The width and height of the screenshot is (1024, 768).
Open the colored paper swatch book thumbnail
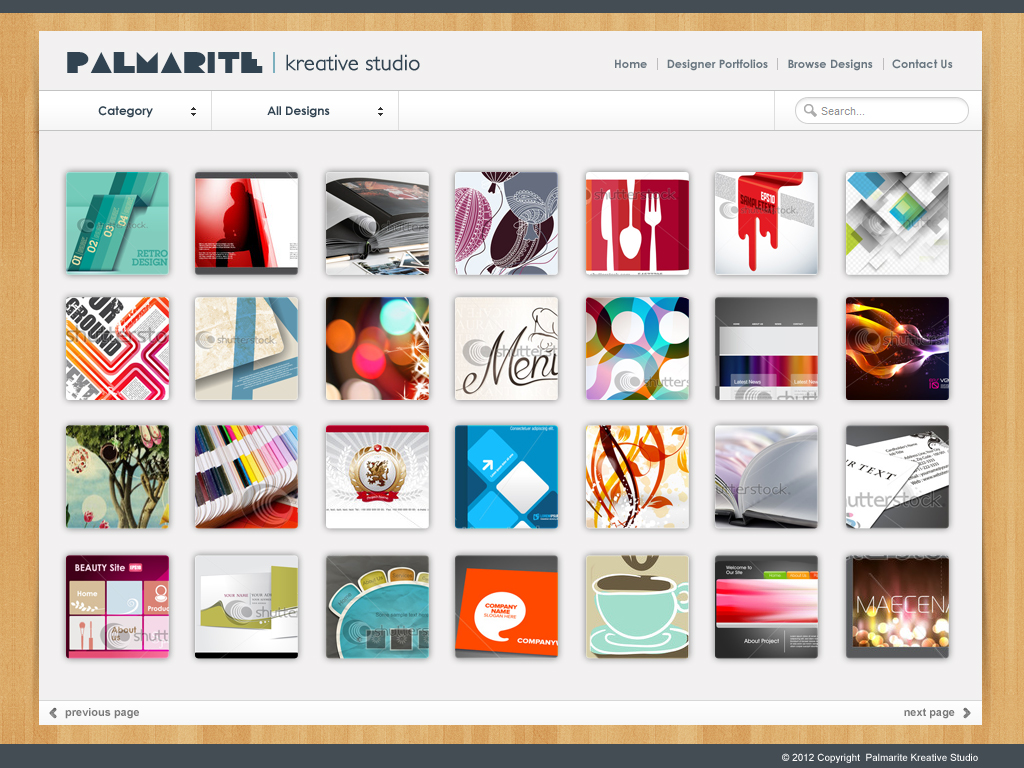pyautogui.click(x=246, y=477)
